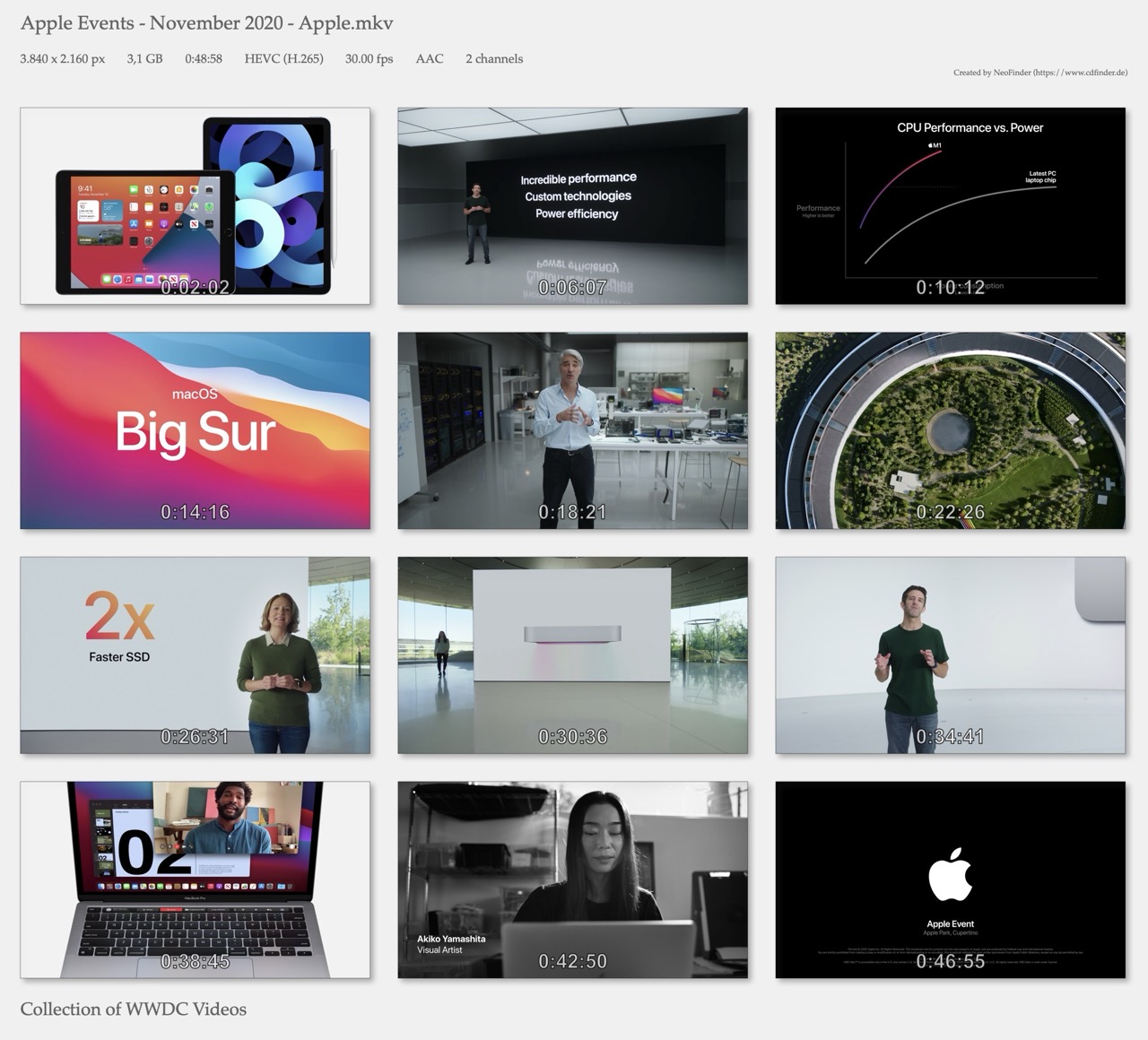Click the Apple Event logo closing thumbnail
The image size is (1148, 1040).
[x=950, y=880]
